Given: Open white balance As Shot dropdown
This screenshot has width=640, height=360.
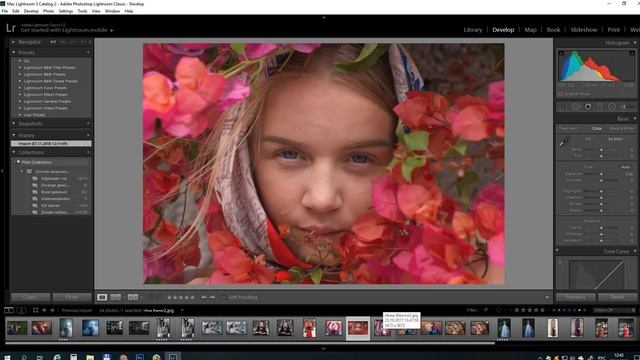Looking at the screenshot, I should (616, 139).
